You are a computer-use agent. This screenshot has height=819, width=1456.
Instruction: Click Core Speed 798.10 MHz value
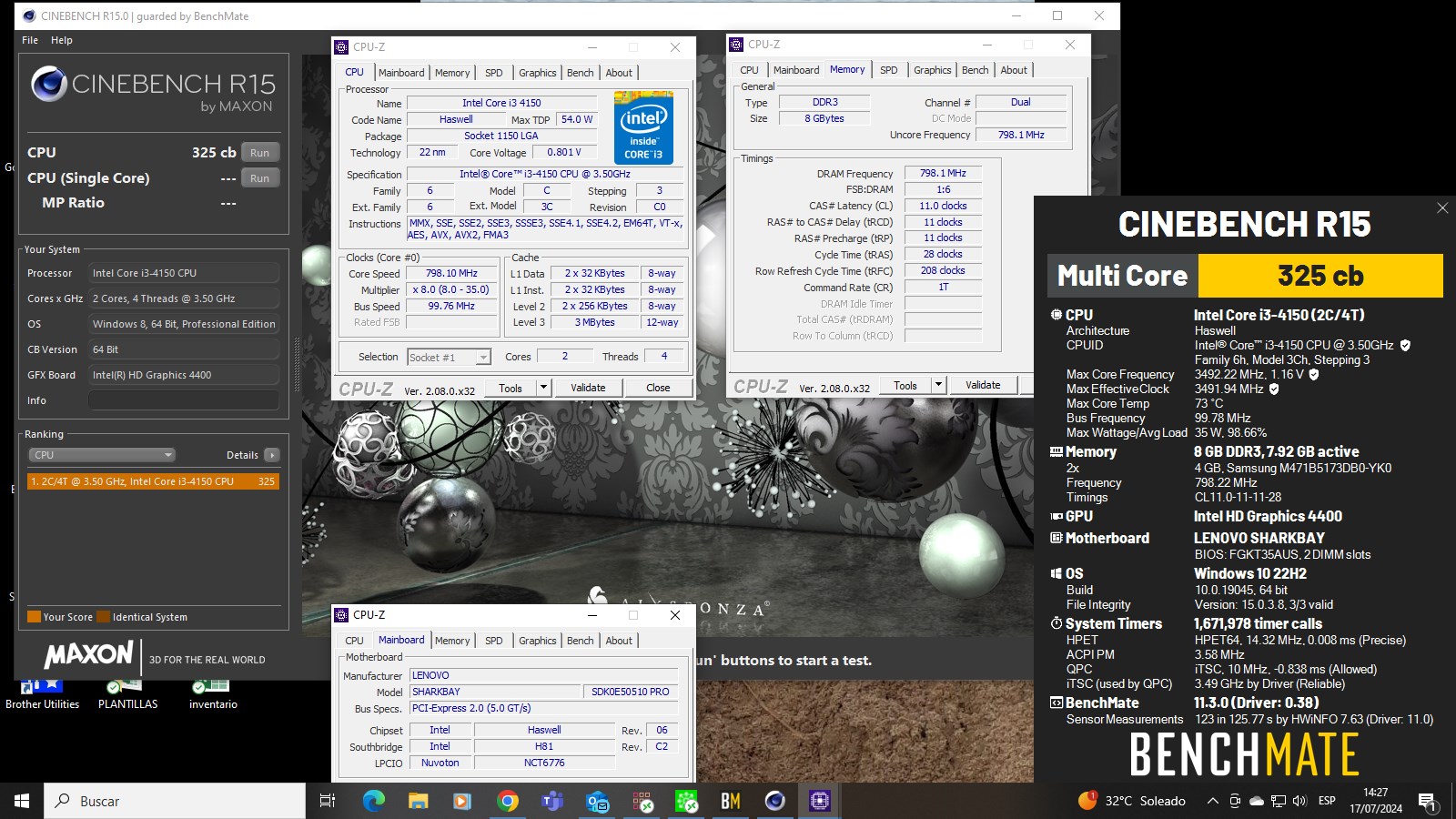click(x=452, y=273)
